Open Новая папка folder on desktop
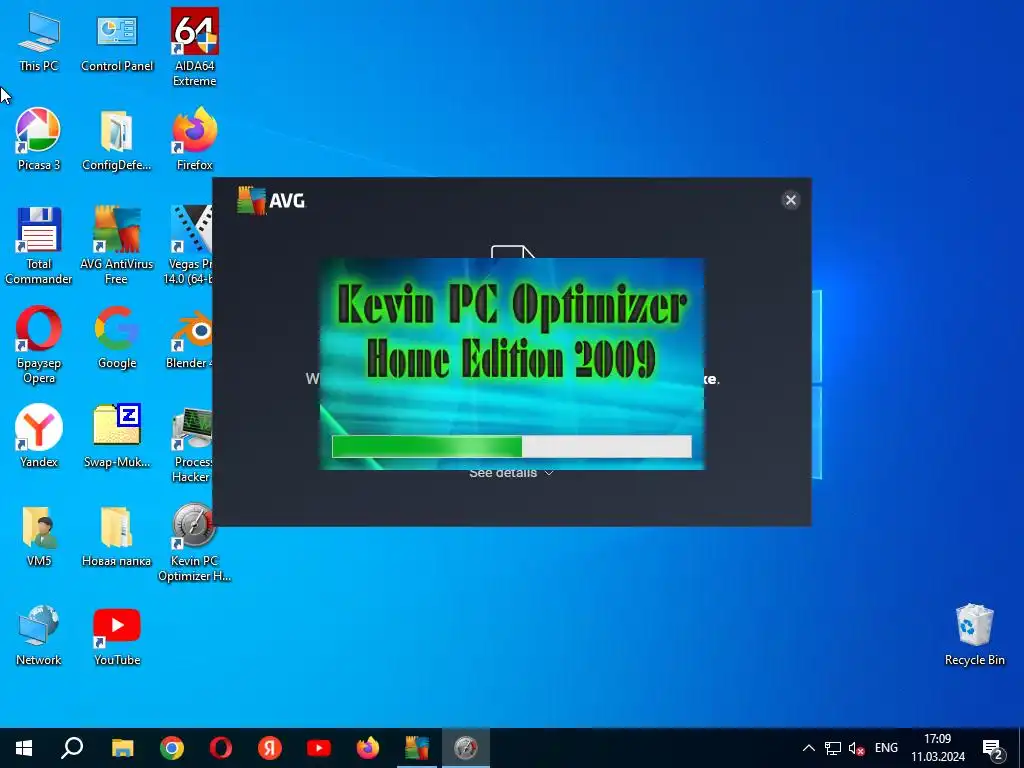The height and width of the screenshot is (768, 1024). 116,536
